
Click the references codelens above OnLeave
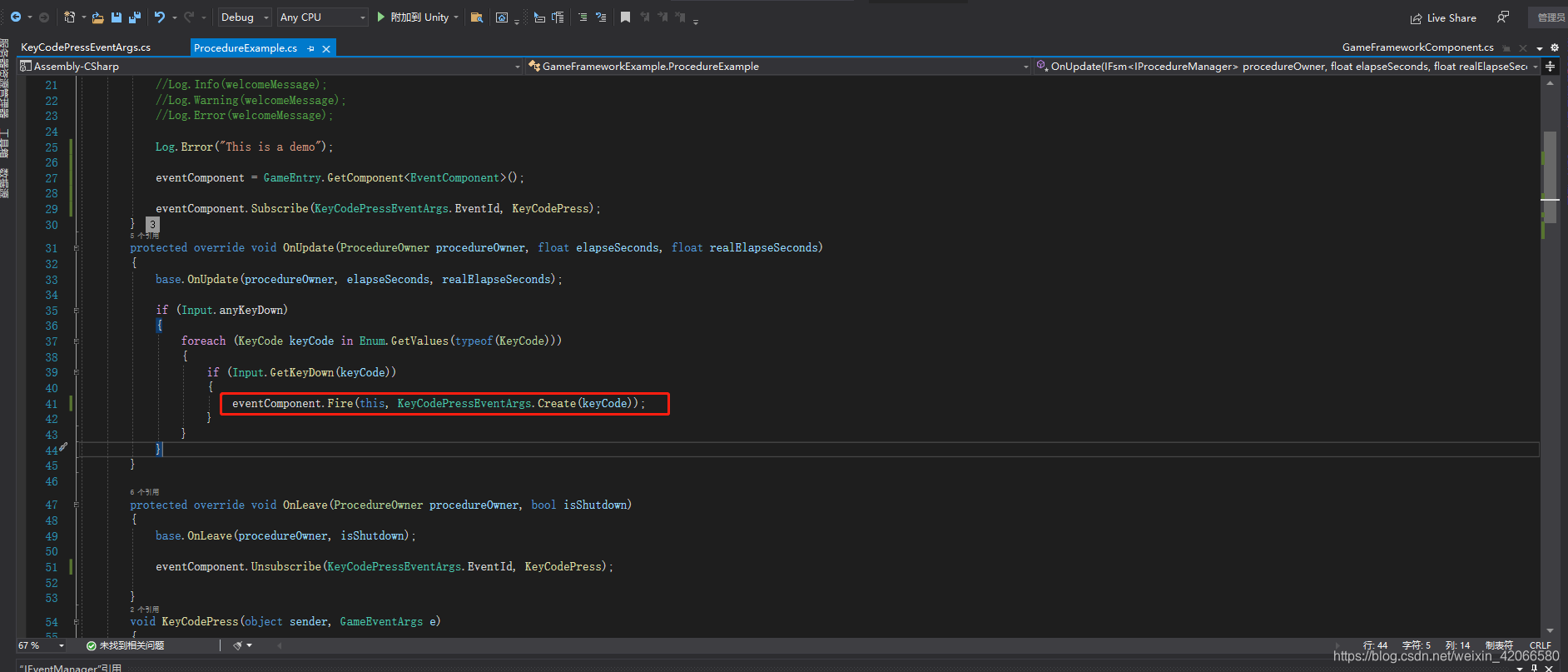point(145,492)
